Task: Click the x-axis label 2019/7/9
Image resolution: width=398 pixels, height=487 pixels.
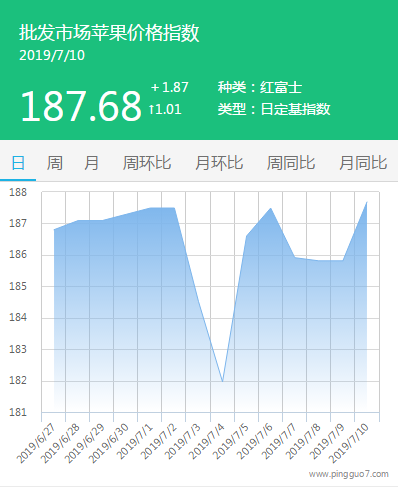Action: [x=327, y=442]
